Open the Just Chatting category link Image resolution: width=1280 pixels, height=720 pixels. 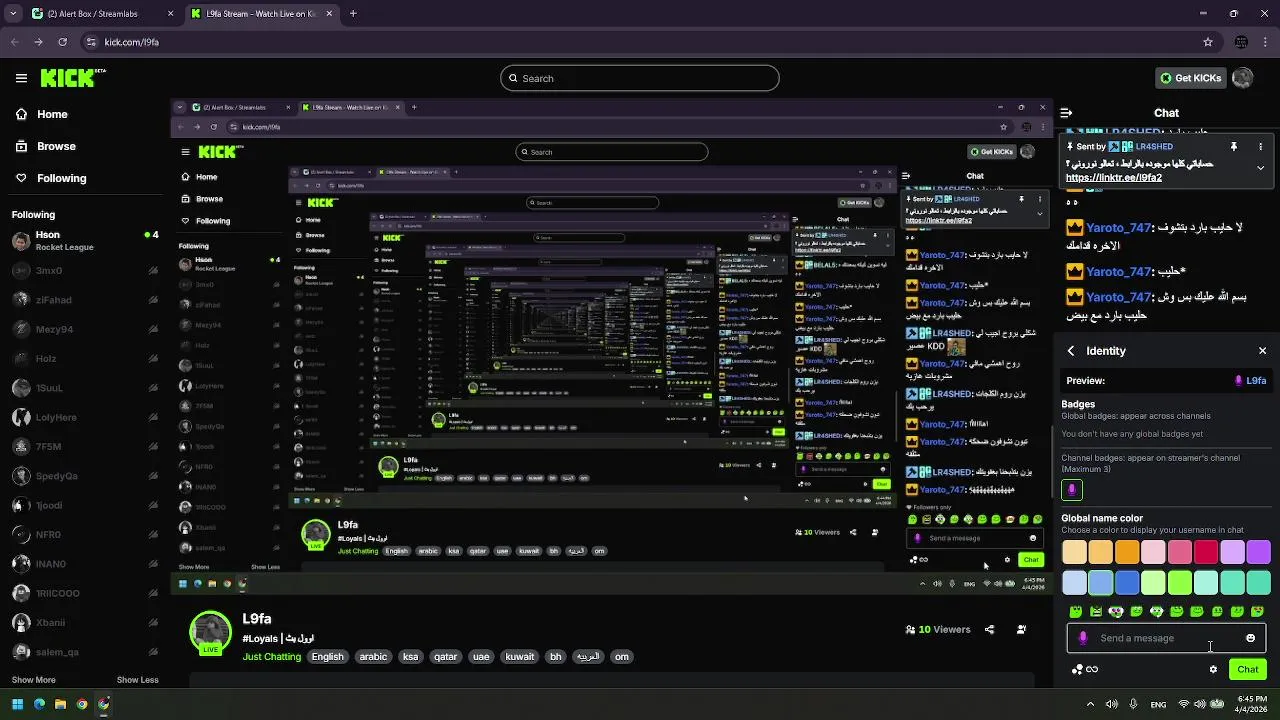(x=271, y=657)
